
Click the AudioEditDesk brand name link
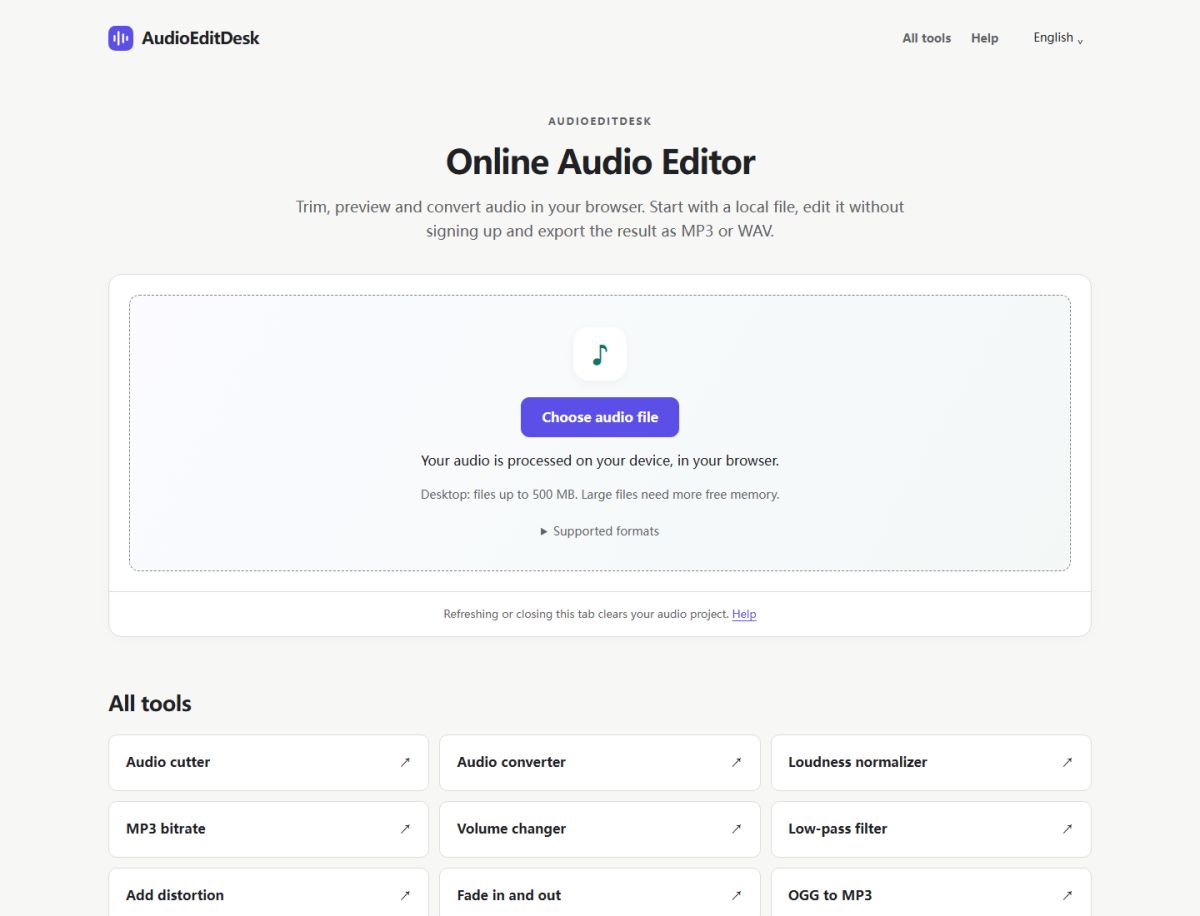click(x=201, y=38)
